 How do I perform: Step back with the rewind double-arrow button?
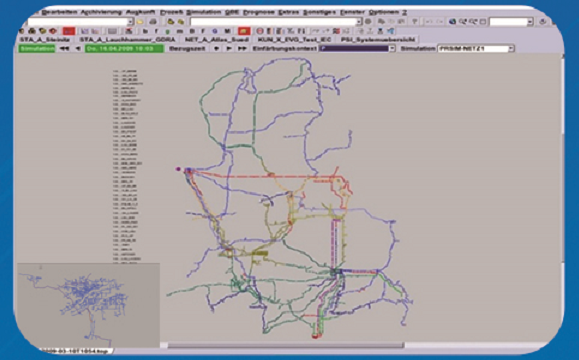(64, 49)
